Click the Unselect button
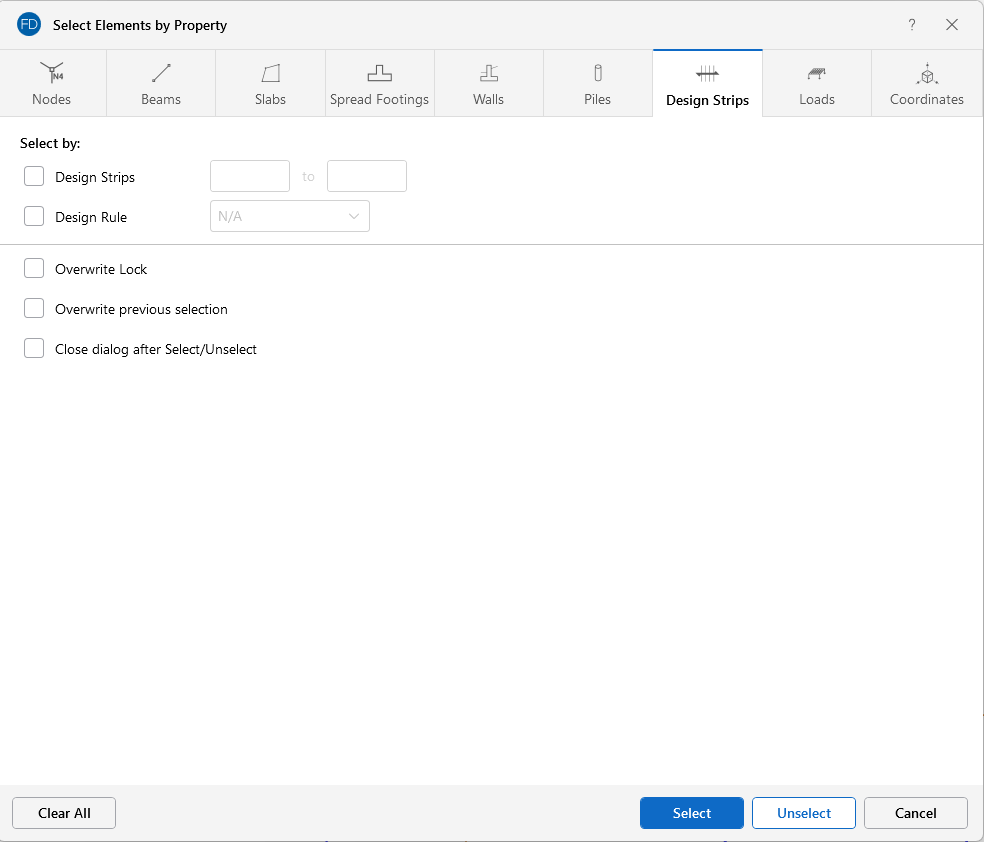 [804, 813]
